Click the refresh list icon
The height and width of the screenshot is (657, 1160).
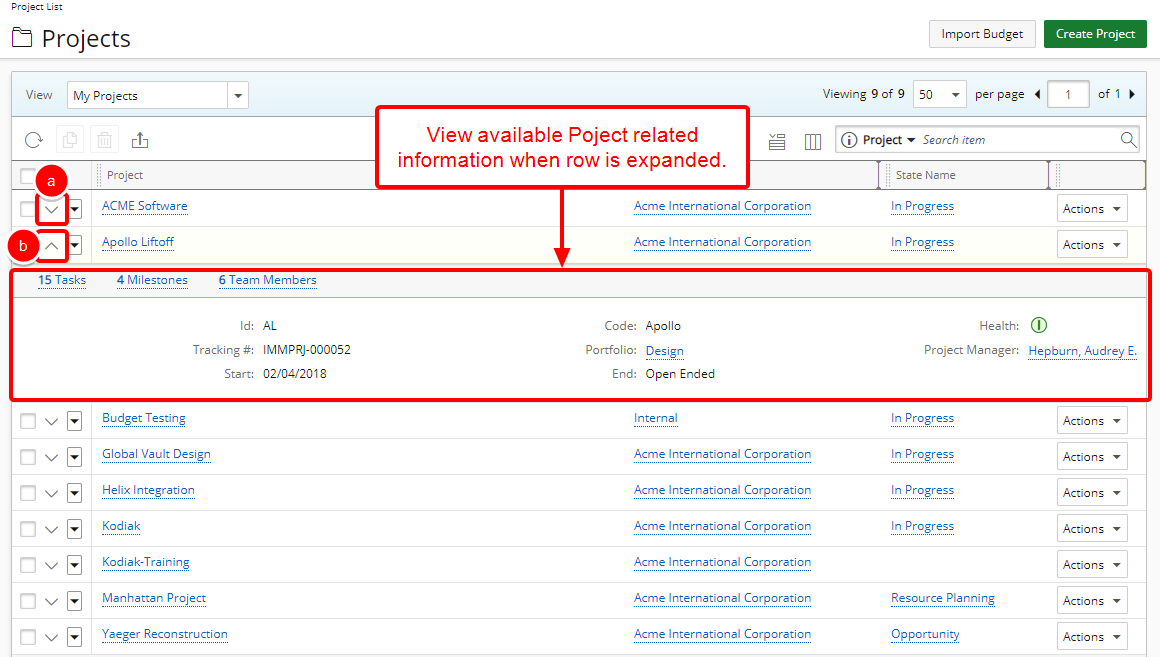pos(34,140)
